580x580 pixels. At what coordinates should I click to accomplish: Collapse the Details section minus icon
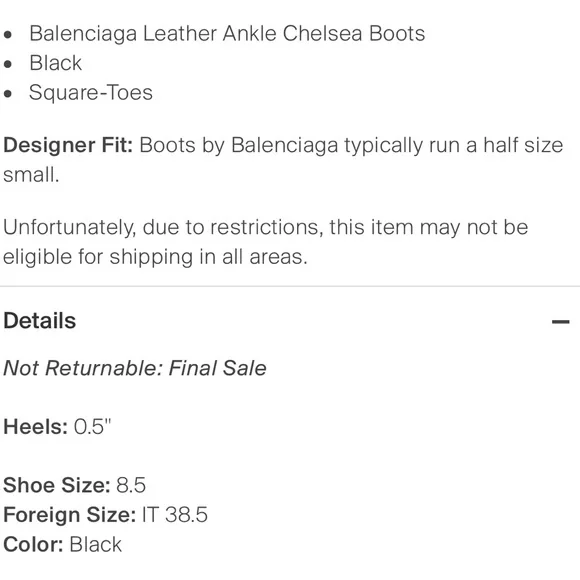tap(560, 321)
